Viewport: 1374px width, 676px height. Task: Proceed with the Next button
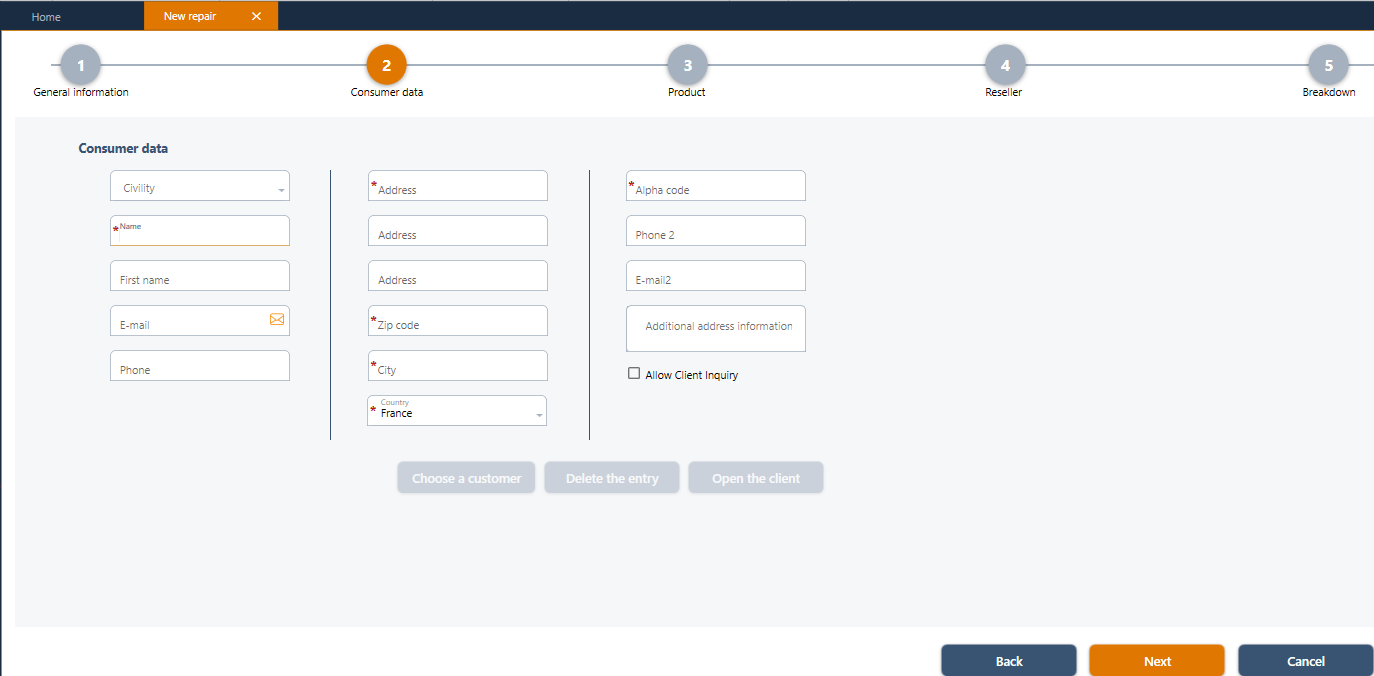click(x=1157, y=661)
